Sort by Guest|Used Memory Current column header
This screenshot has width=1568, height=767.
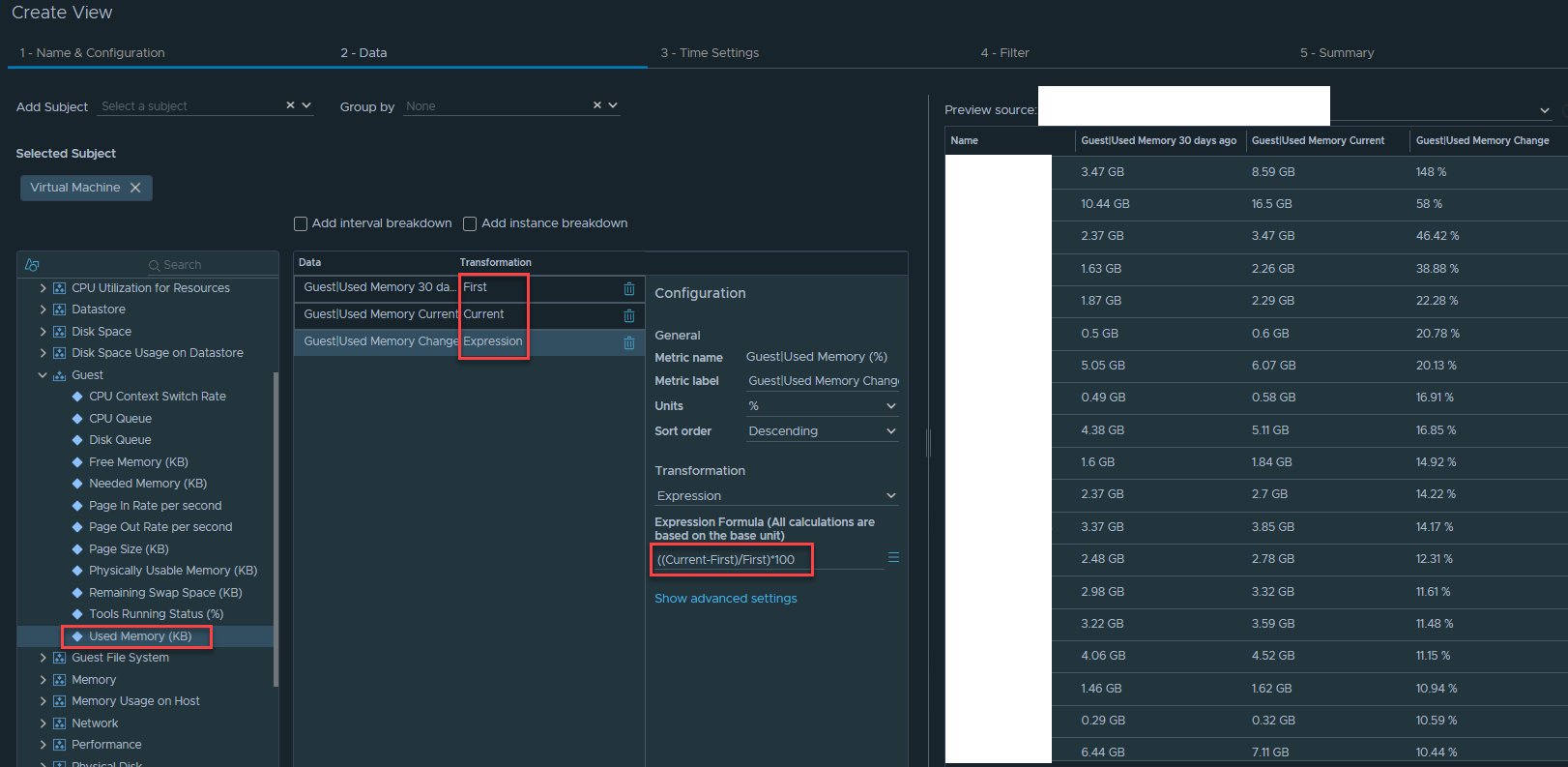[1318, 141]
